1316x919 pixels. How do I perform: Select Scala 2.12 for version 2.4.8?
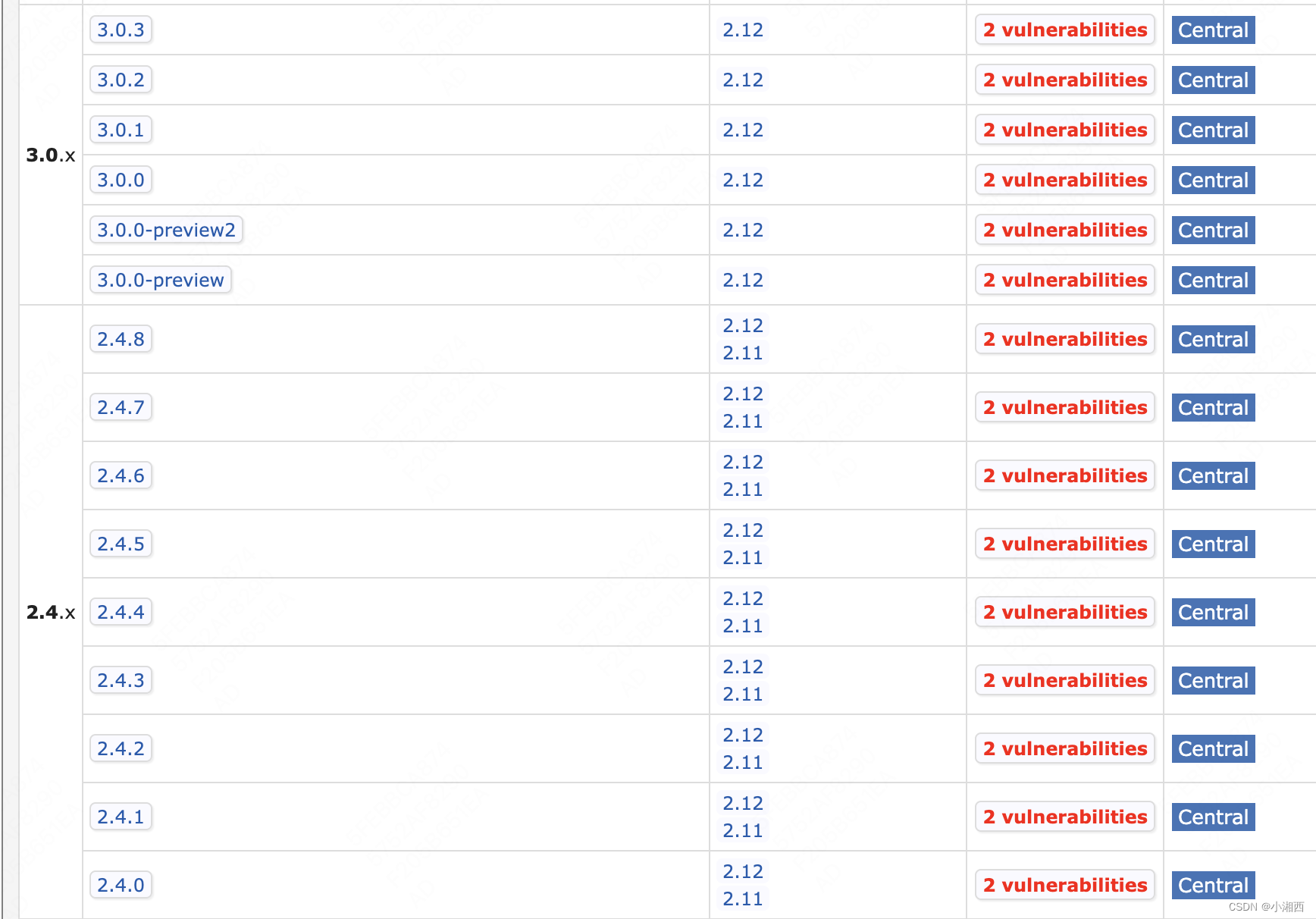pyautogui.click(x=743, y=325)
